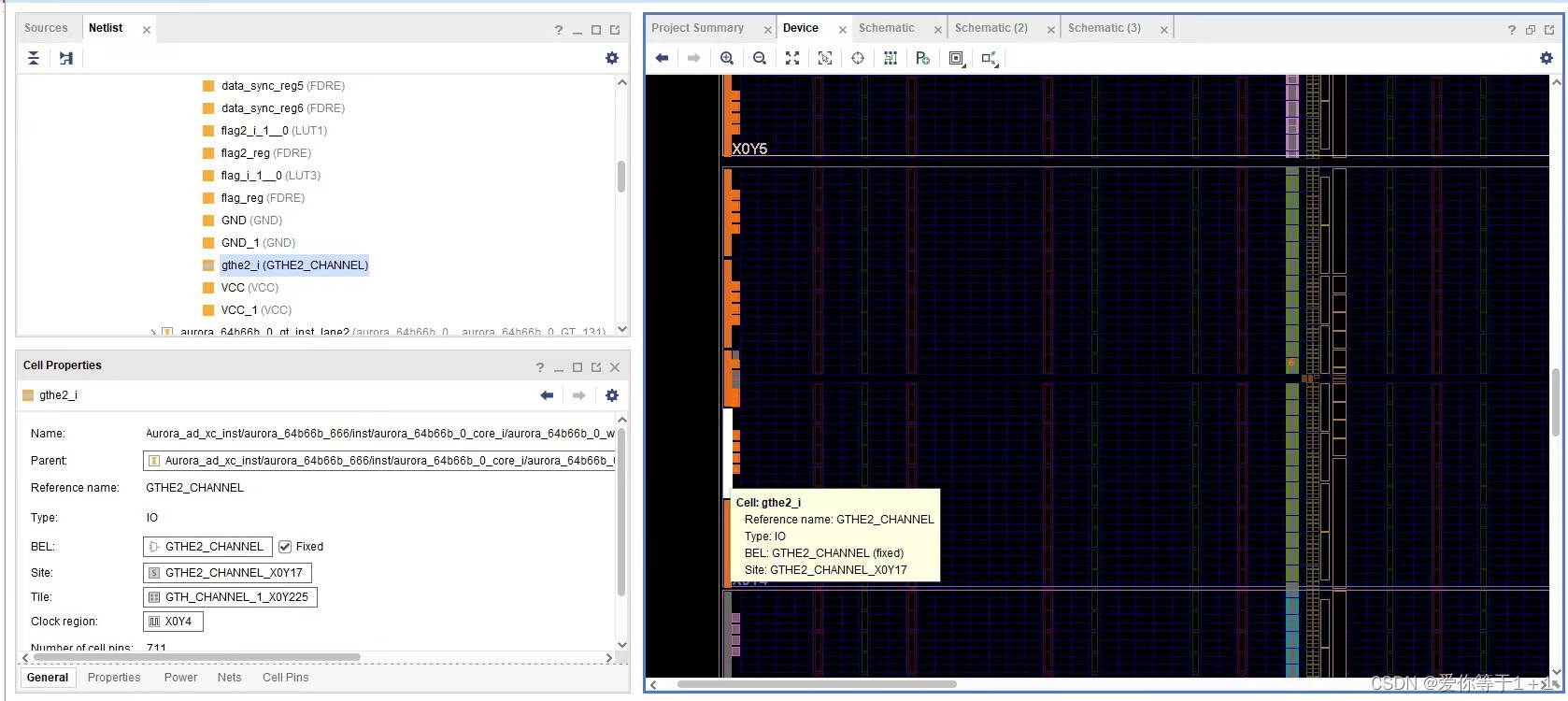Close the Netlist tab
1568x701 pixels.
point(147,30)
